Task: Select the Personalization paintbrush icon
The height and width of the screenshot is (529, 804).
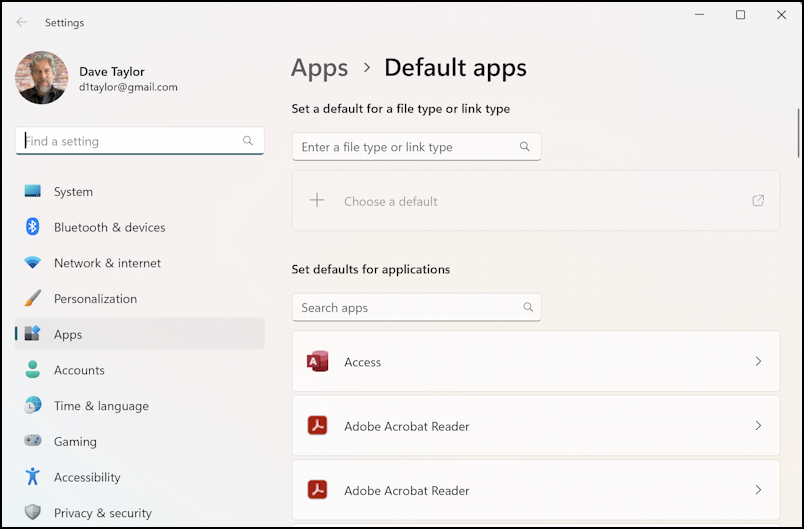Action: 32,298
